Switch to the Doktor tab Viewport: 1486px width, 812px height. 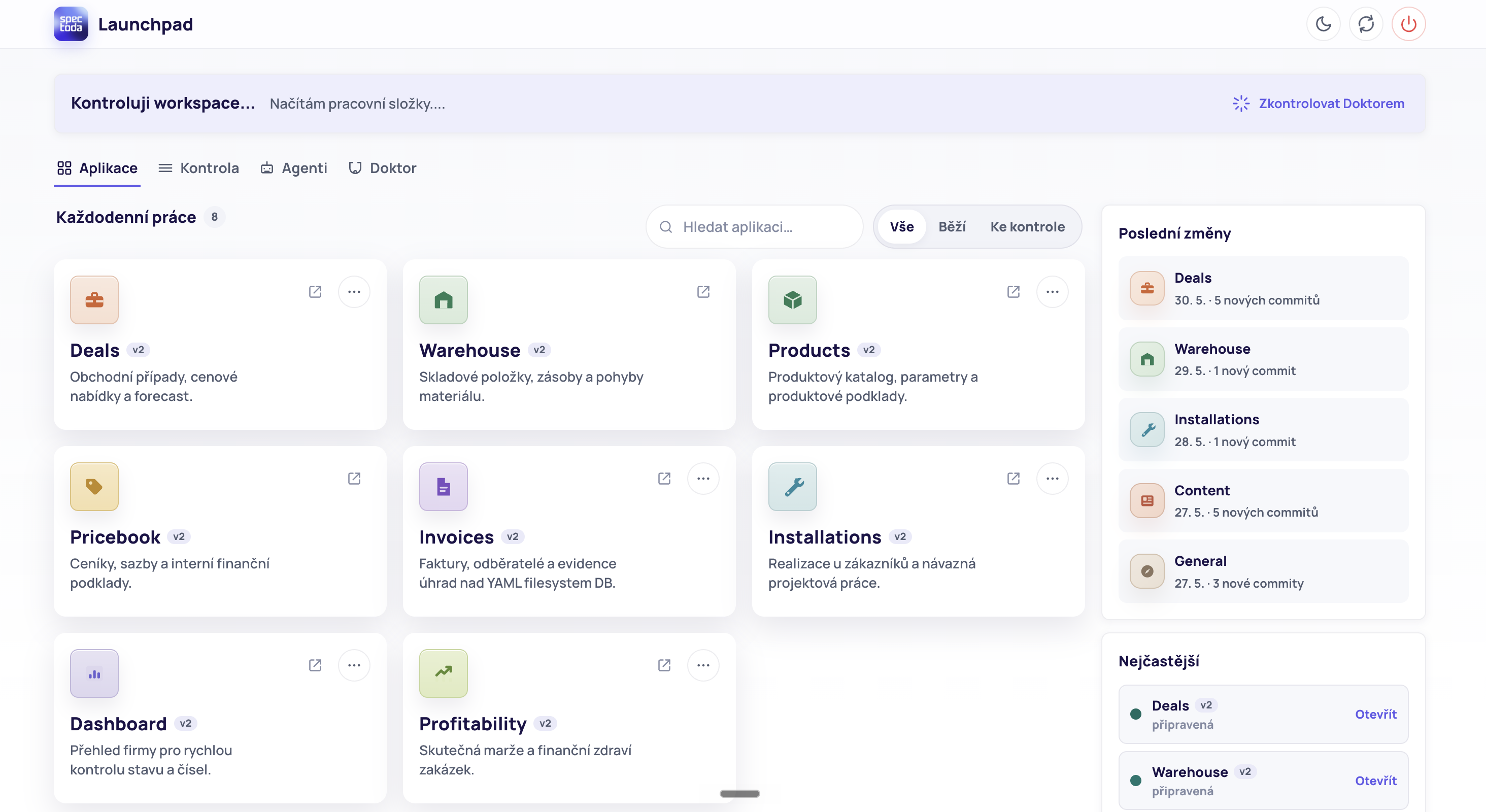(383, 168)
